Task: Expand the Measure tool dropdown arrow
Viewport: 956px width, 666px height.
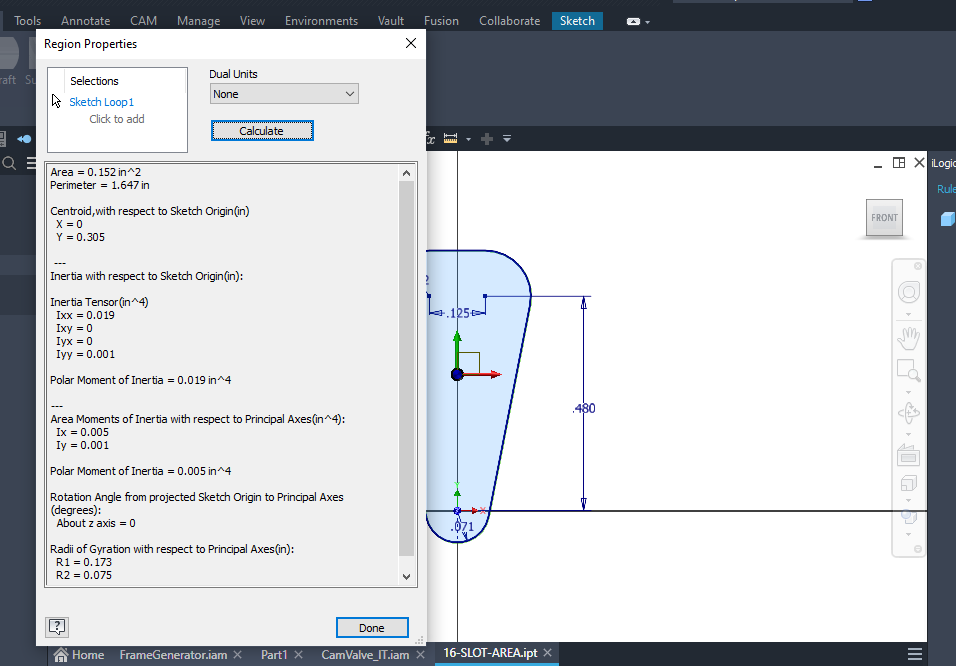Action: point(468,138)
